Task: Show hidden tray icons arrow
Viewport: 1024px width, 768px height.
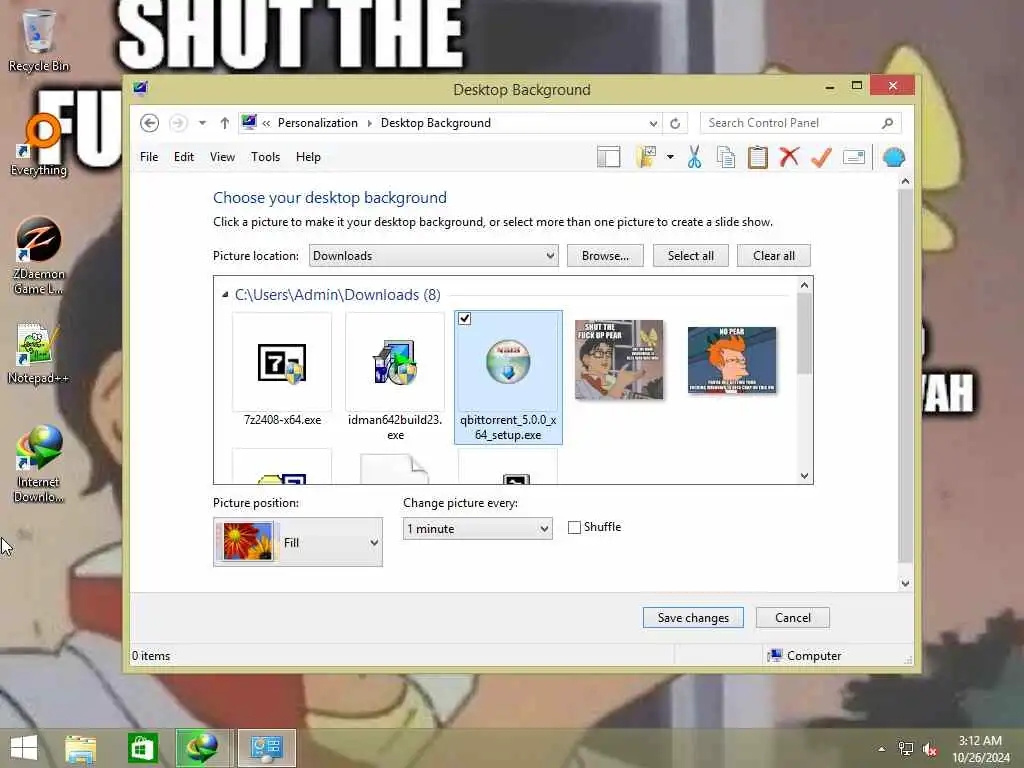Action: coord(881,749)
